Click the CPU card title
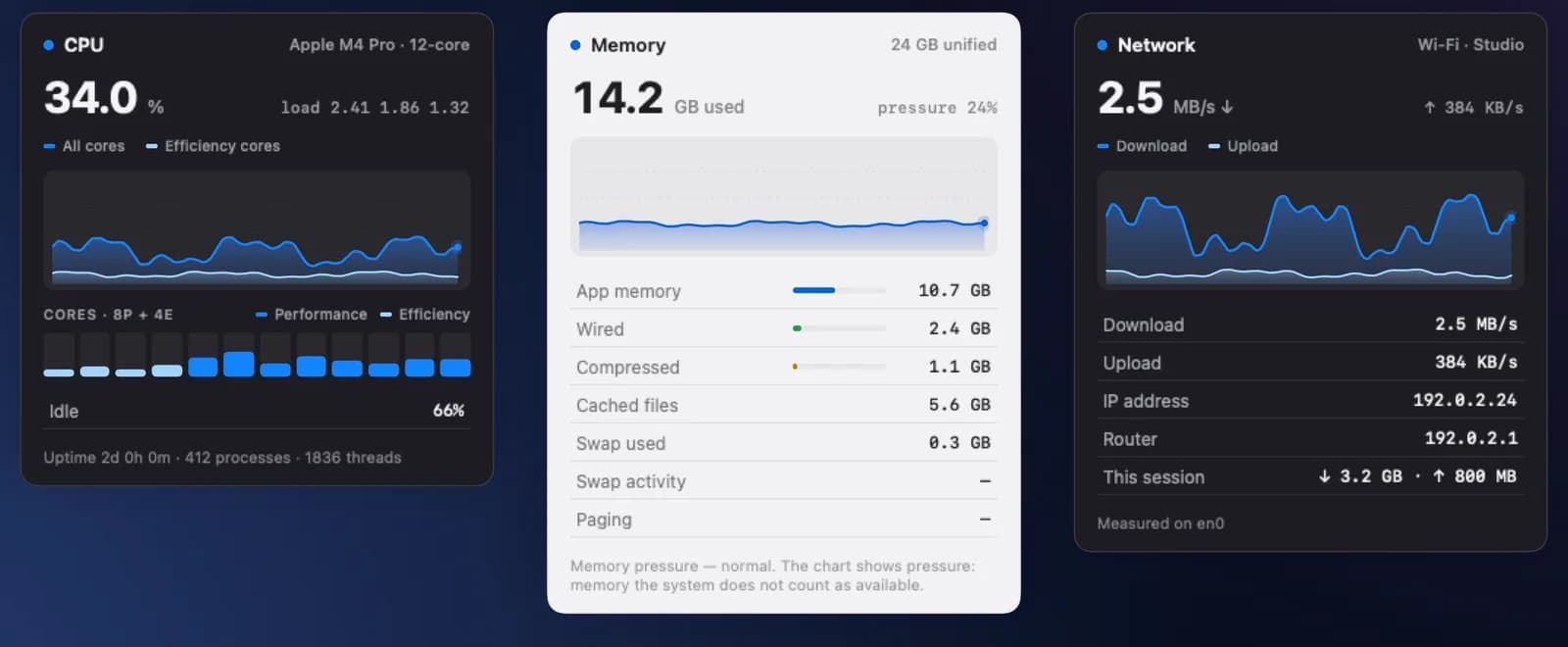The height and width of the screenshot is (647, 1568). [x=83, y=45]
